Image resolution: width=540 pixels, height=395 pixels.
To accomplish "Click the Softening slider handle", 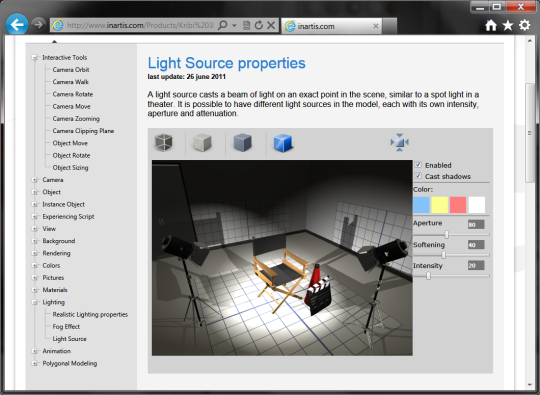I will point(444,255).
